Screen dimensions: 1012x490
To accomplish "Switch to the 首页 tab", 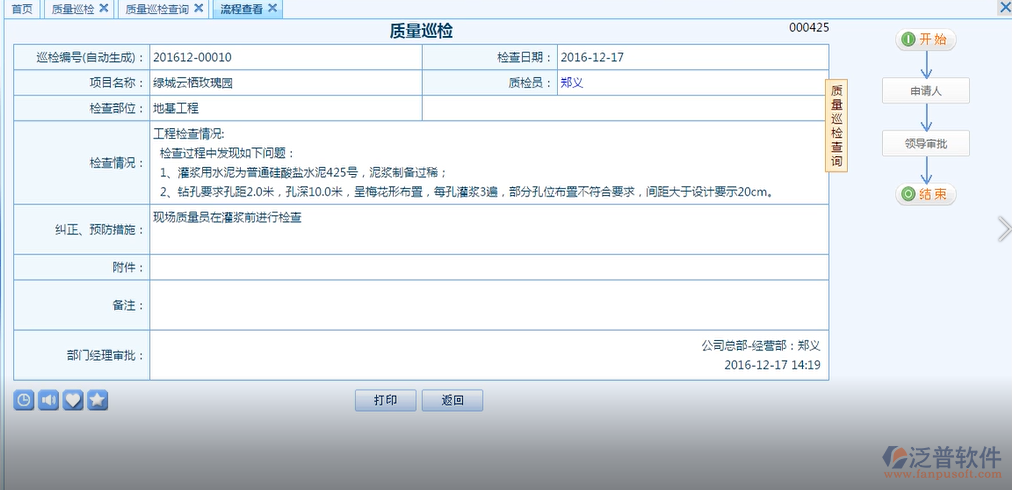I will coord(21,9).
